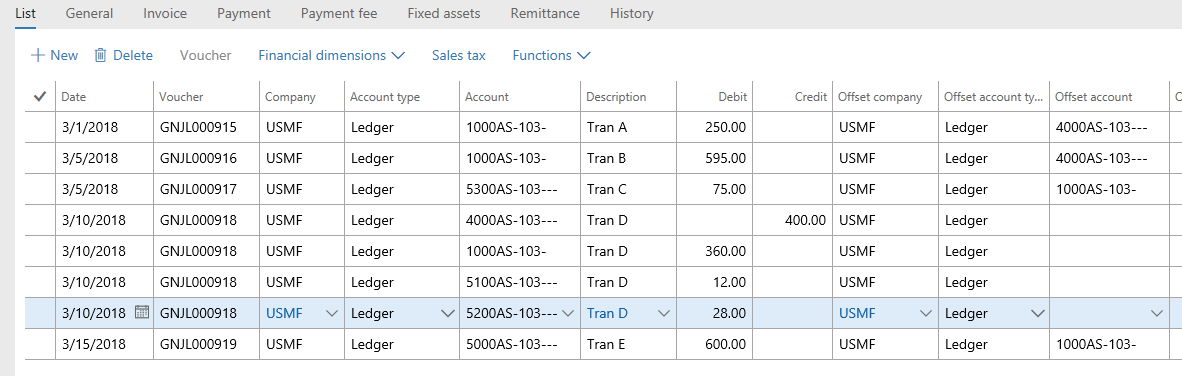Open Company dropdown in highlighted row
The width and height of the screenshot is (1182, 376).
[331, 313]
